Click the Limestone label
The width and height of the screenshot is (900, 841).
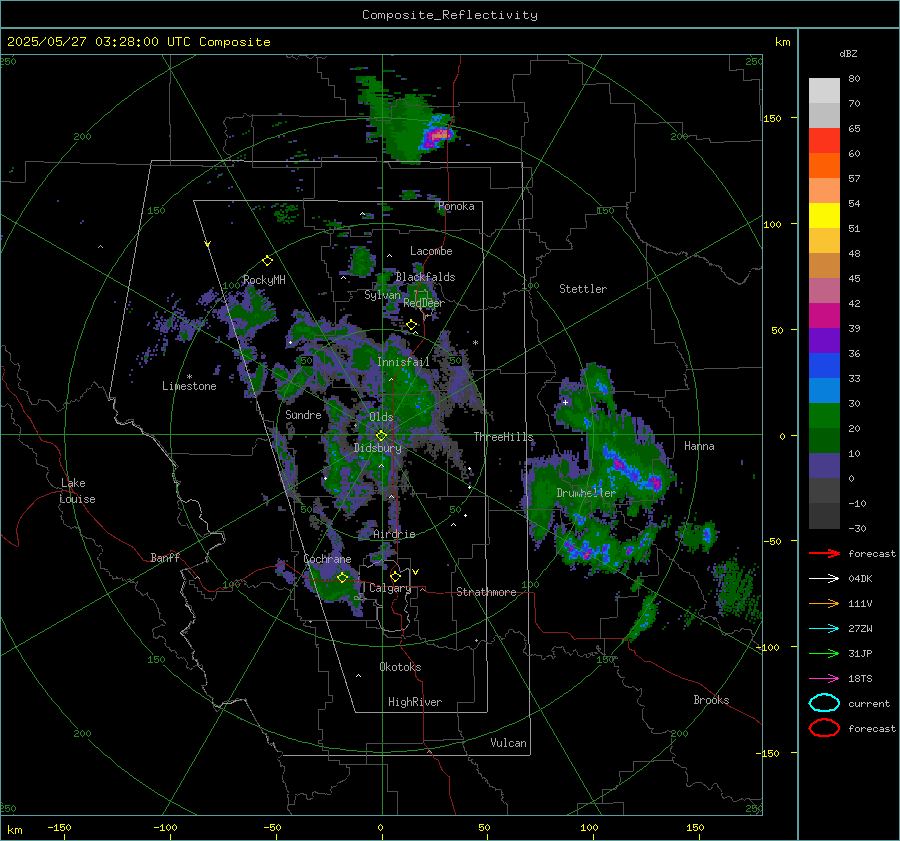click(x=189, y=386)
